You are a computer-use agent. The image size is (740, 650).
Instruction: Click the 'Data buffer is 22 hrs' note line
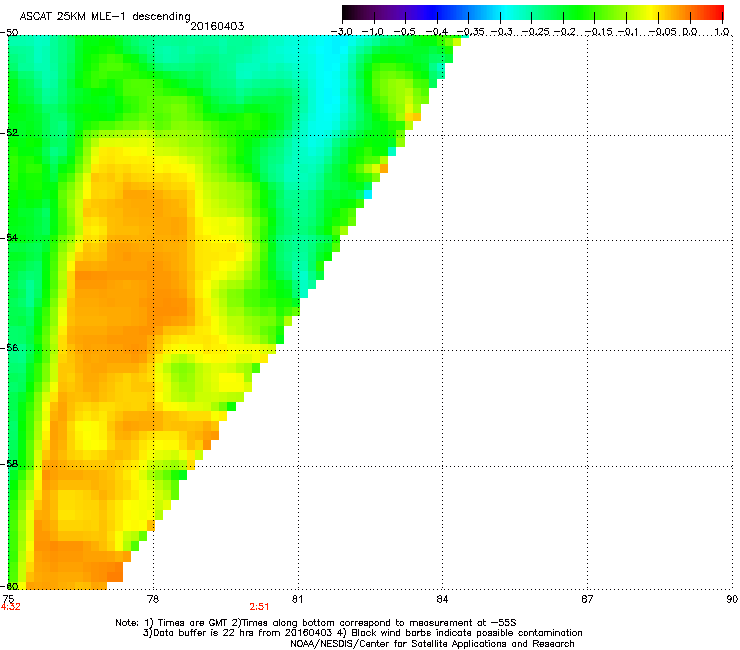coord(362,633)
